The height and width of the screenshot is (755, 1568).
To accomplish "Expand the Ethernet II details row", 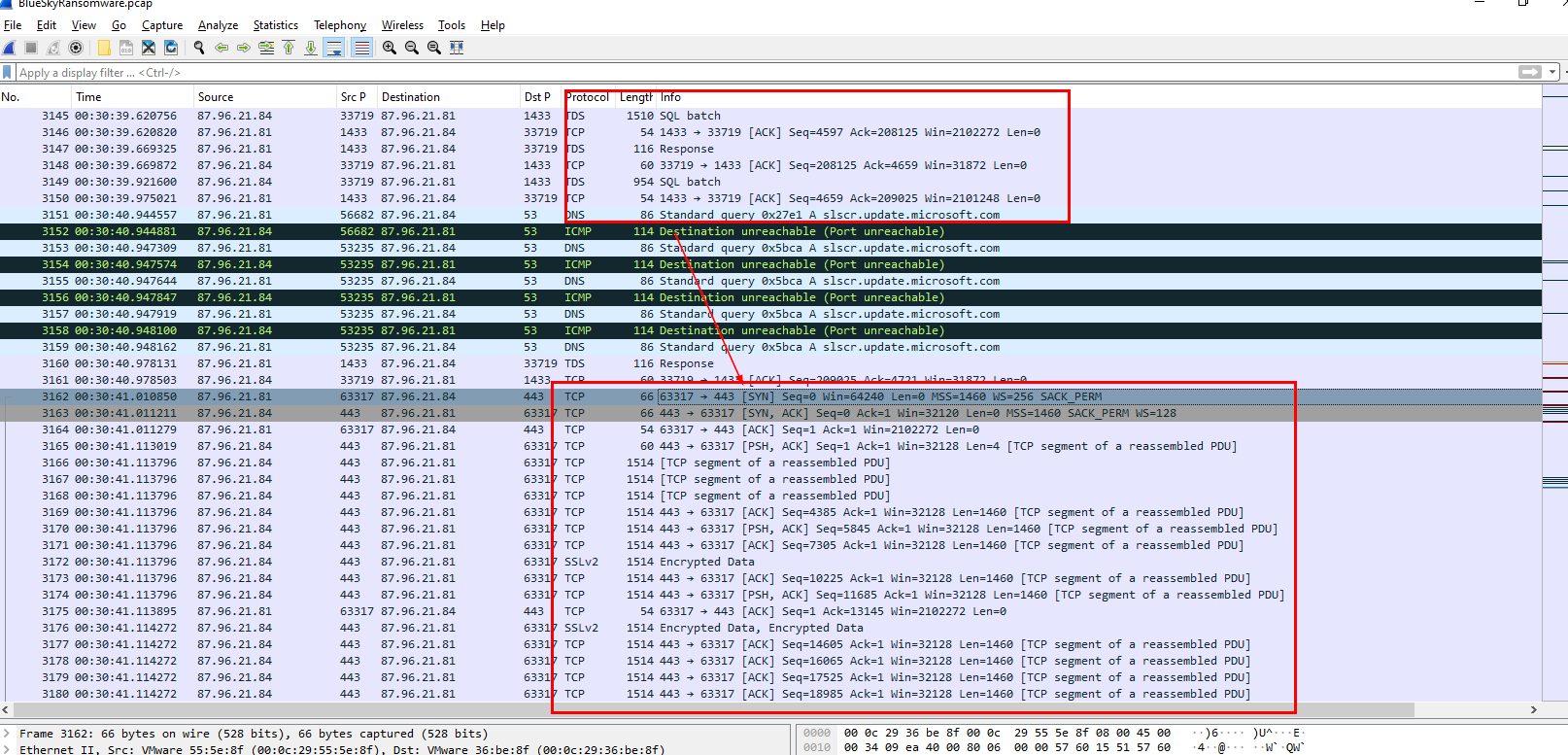I will coord(8,749).
